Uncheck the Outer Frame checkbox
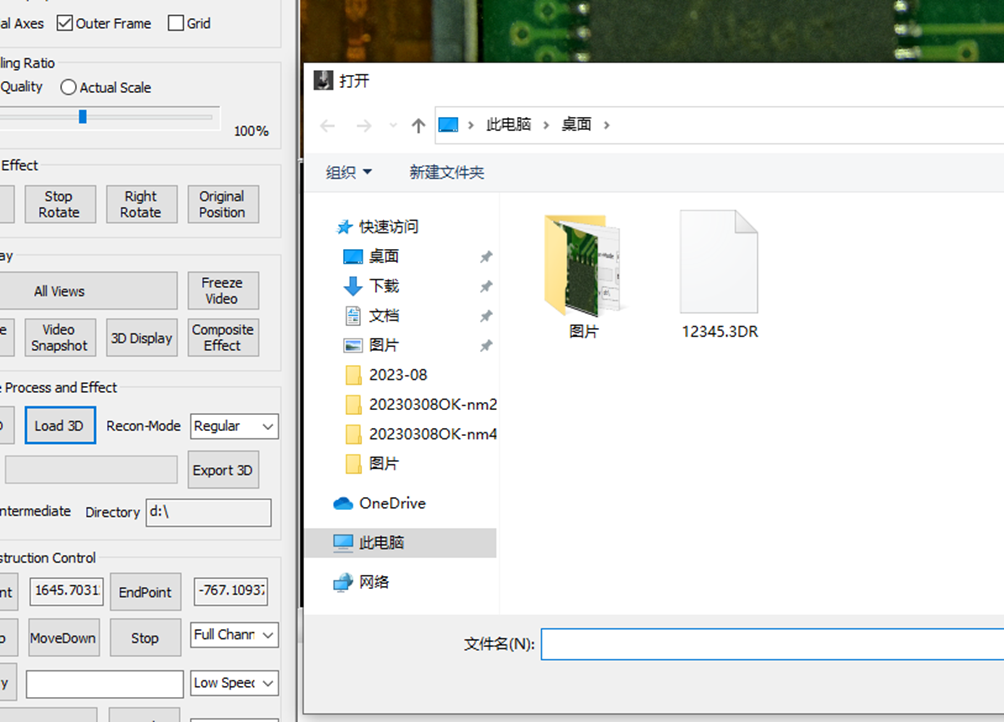Image resolution: width=1004 pixels, height=722 pixels. [65, 23]
